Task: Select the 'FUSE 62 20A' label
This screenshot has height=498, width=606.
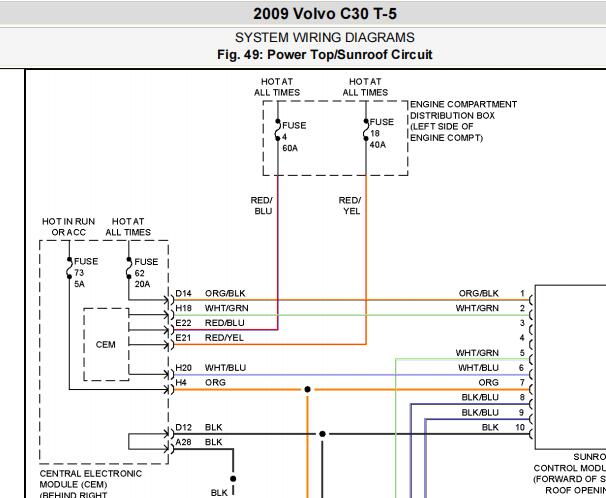Action: coord(146,273)
